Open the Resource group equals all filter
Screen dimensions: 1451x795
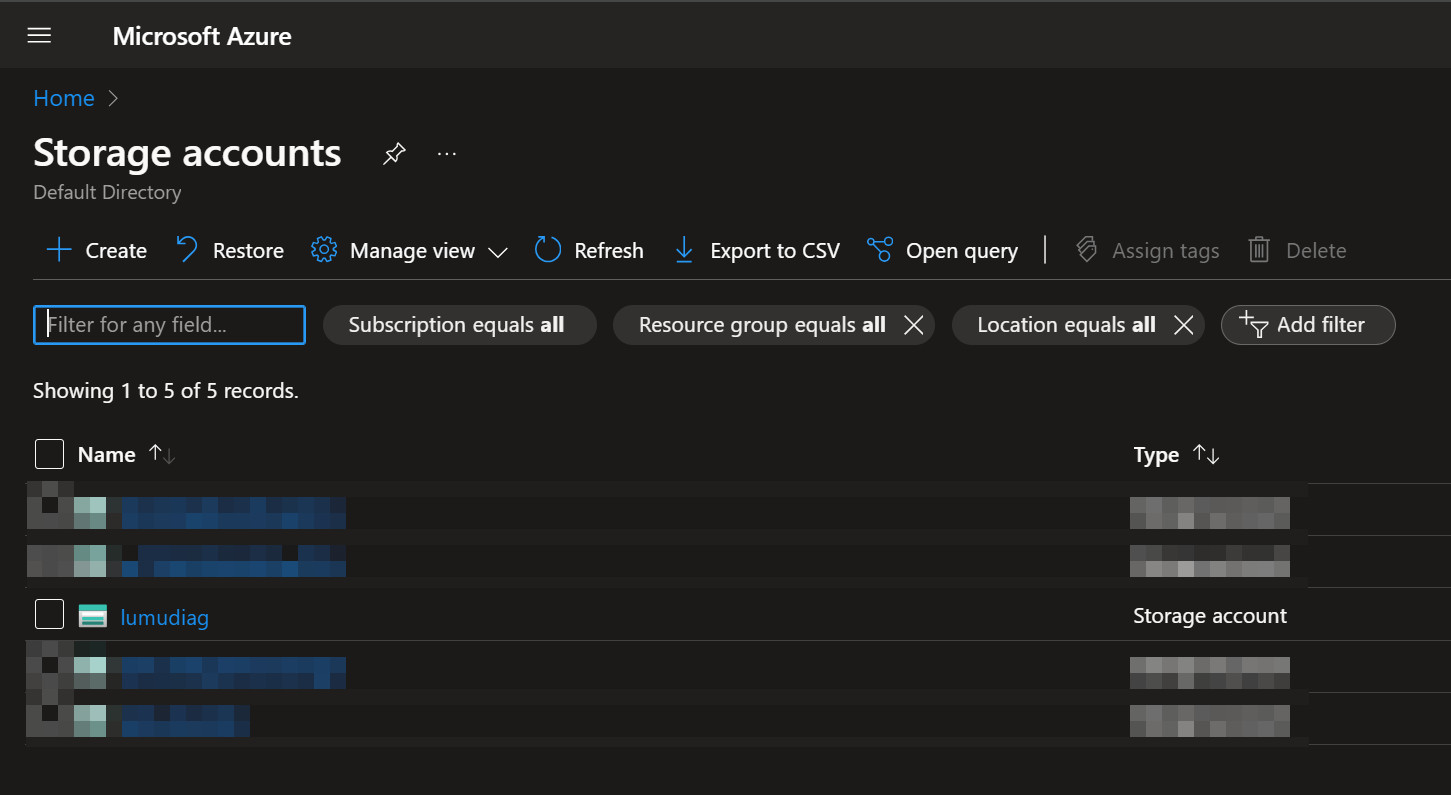tap(761, 325)
